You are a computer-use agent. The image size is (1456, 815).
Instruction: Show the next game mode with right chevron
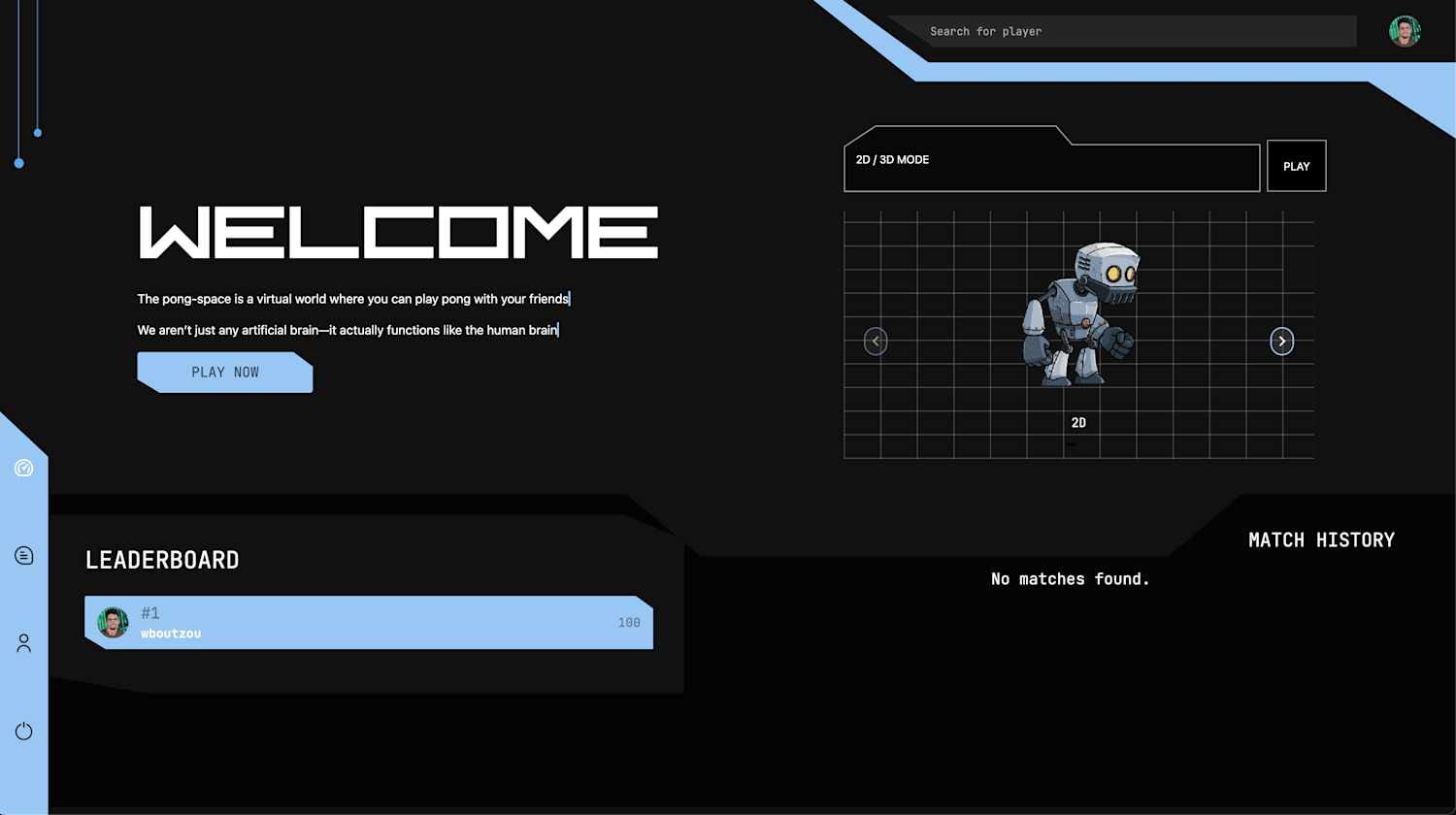coord(1282,341)
